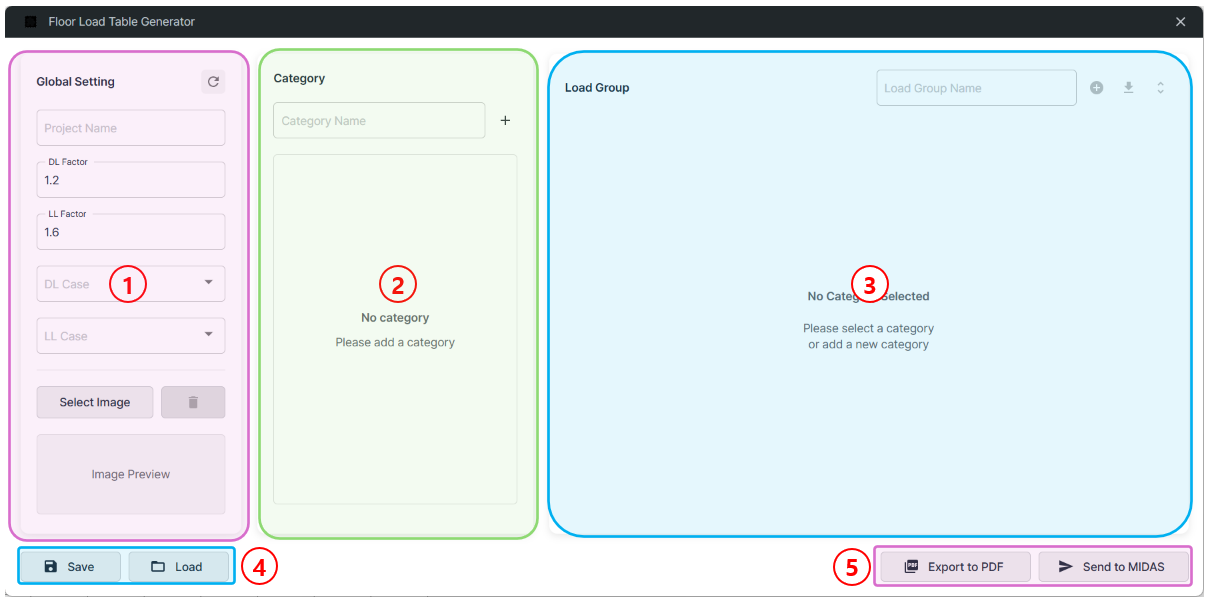This screenshot has width=1209, height=600.
Task: Close the Floor Load Table Generator window
Action: click(1180, 22)
